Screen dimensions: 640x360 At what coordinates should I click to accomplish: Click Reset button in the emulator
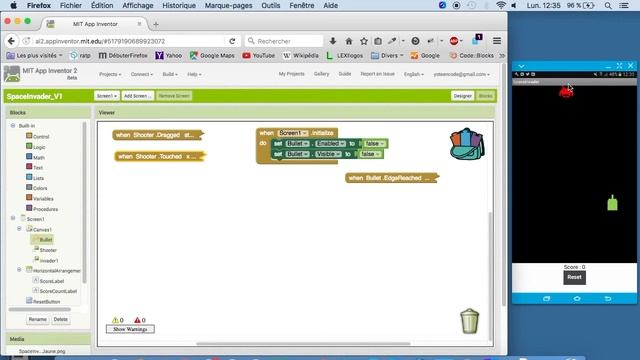(x=574, y=277)
